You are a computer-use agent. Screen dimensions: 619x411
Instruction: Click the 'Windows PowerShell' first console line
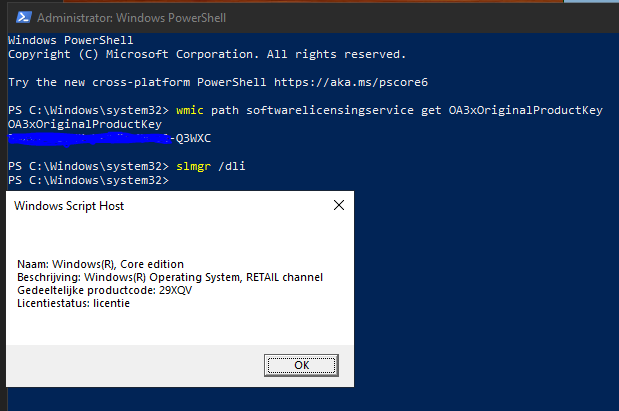pos(71,40)
